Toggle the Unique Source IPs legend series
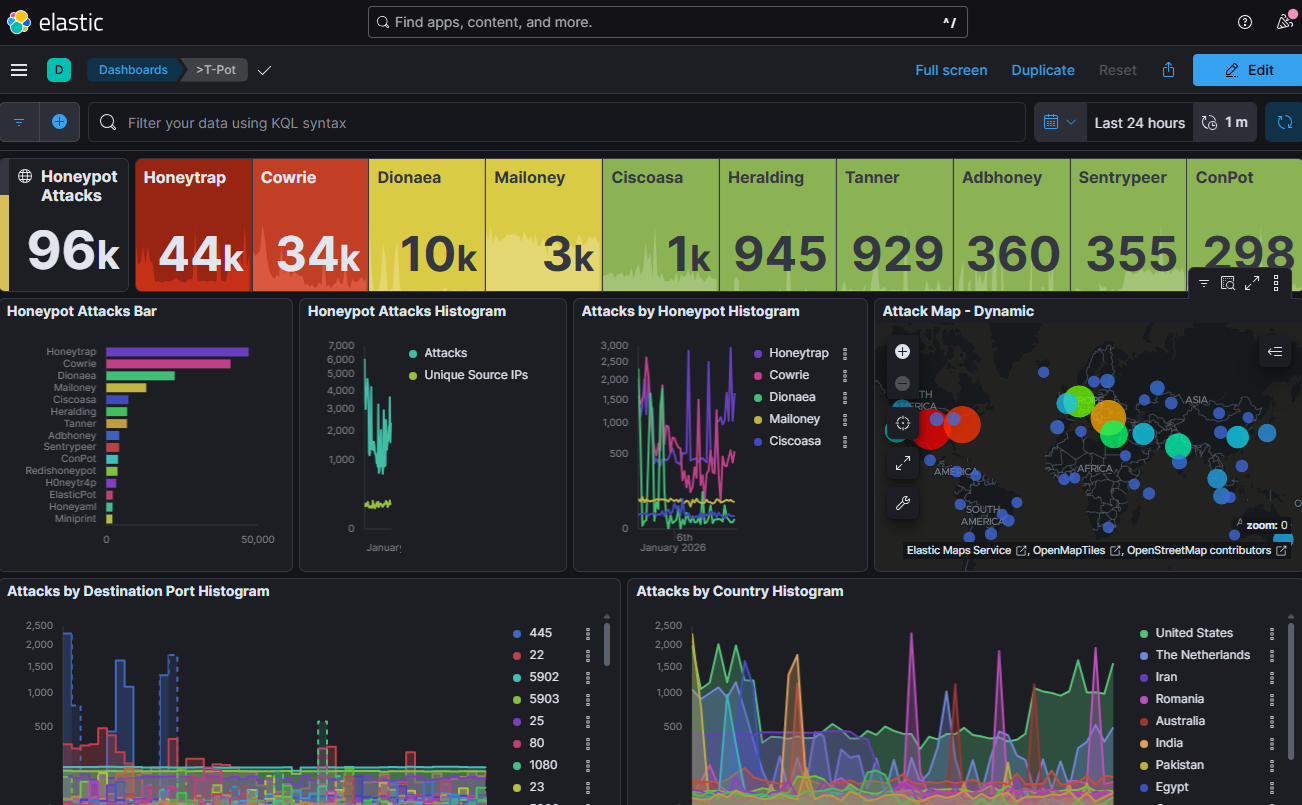The height and width of the screenshot is (805, 1302). click(475, 375)
